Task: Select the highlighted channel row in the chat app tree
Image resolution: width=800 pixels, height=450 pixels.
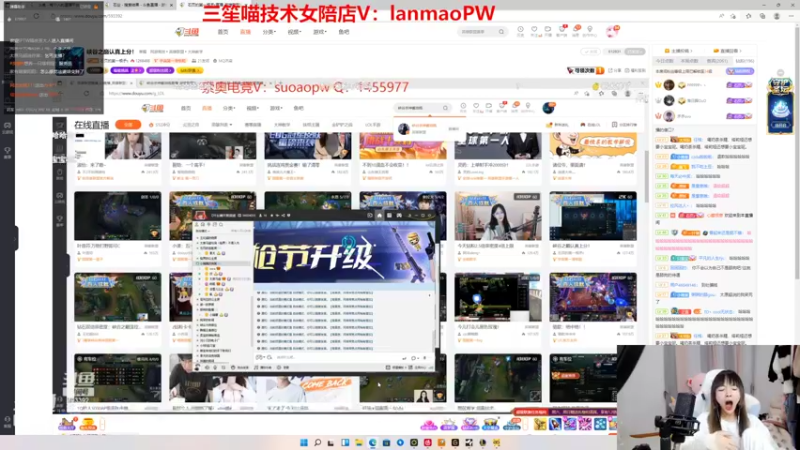Action: click(223, 263)
